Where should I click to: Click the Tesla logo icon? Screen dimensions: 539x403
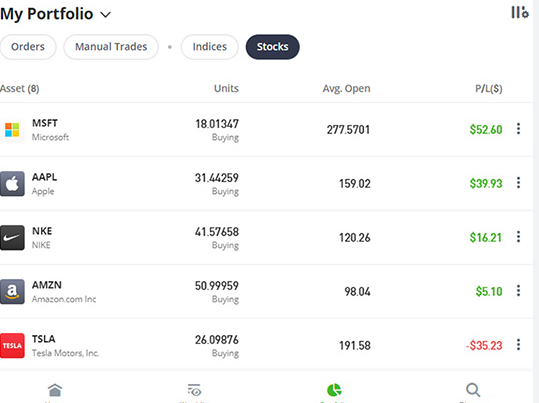pyautogui.click(x=12, y=346)
